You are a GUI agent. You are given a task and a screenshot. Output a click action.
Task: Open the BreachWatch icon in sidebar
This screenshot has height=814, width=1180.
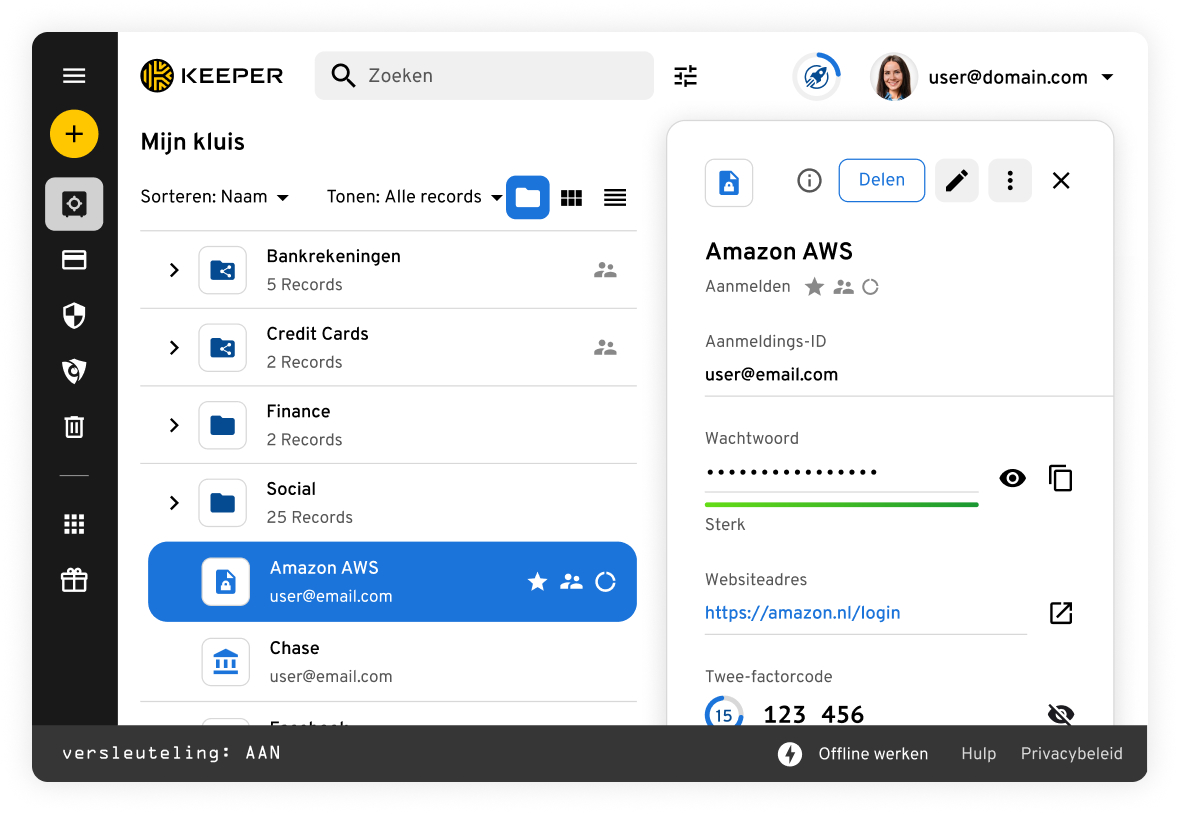click(x=74, y=371)
